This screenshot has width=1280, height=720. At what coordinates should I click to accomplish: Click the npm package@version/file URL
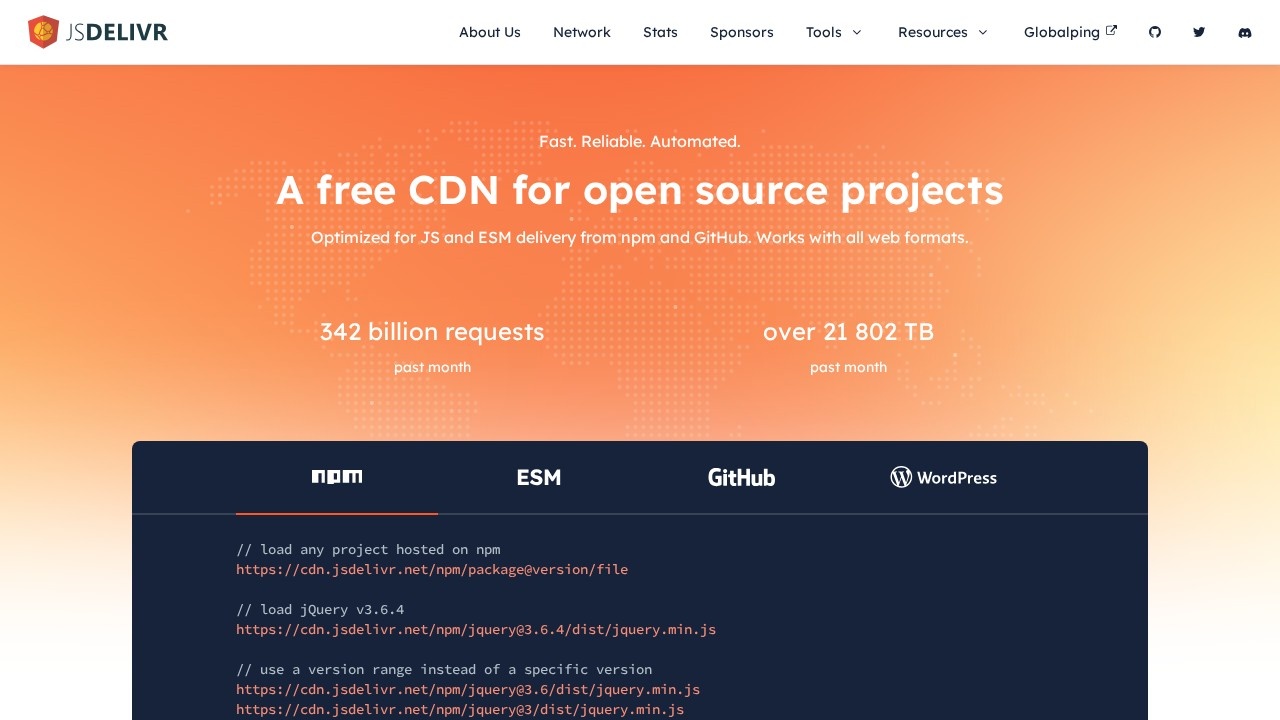click(x=432, y=570)
